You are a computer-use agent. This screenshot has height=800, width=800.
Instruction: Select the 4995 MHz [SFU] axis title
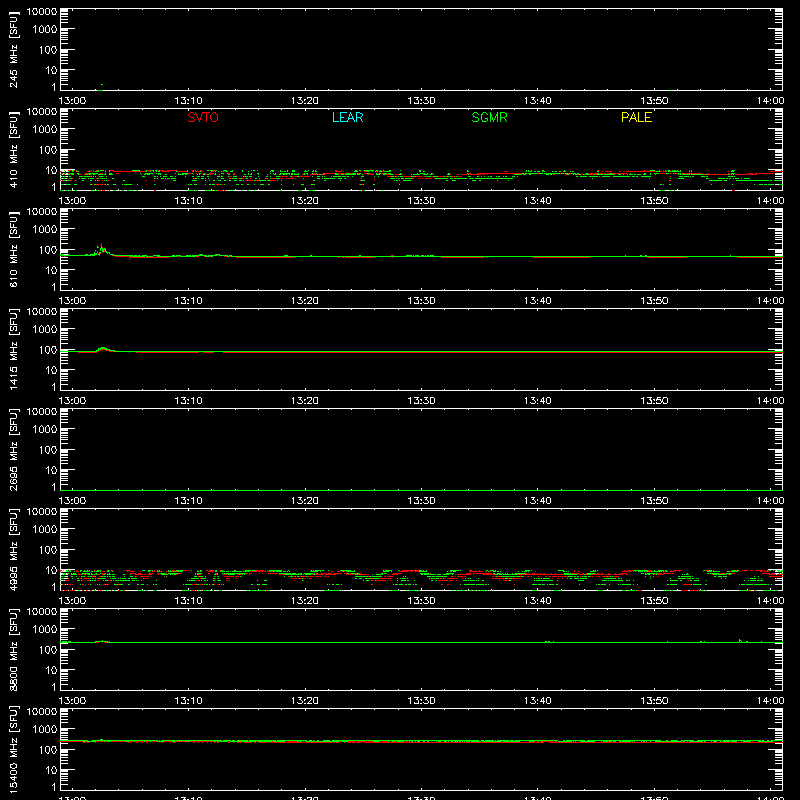pos(13,550)
